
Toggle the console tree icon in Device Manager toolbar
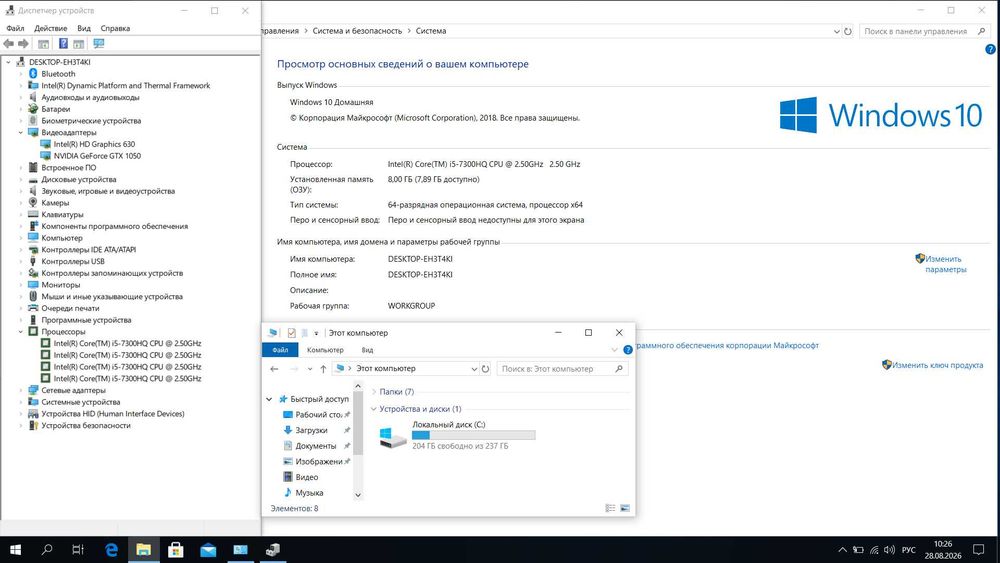click(x=43, y=43)
